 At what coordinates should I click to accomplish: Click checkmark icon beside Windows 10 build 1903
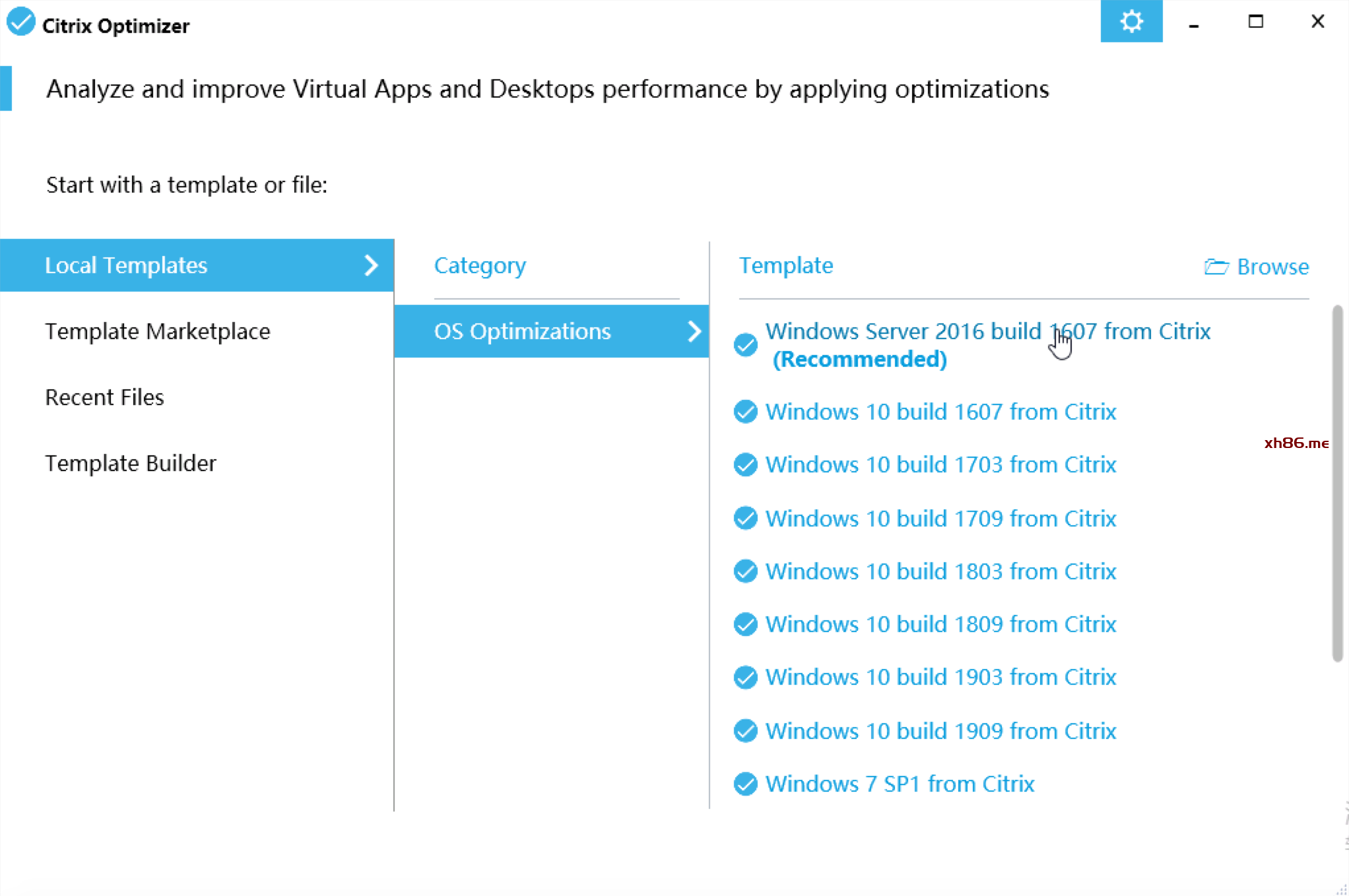coord(746,677)
